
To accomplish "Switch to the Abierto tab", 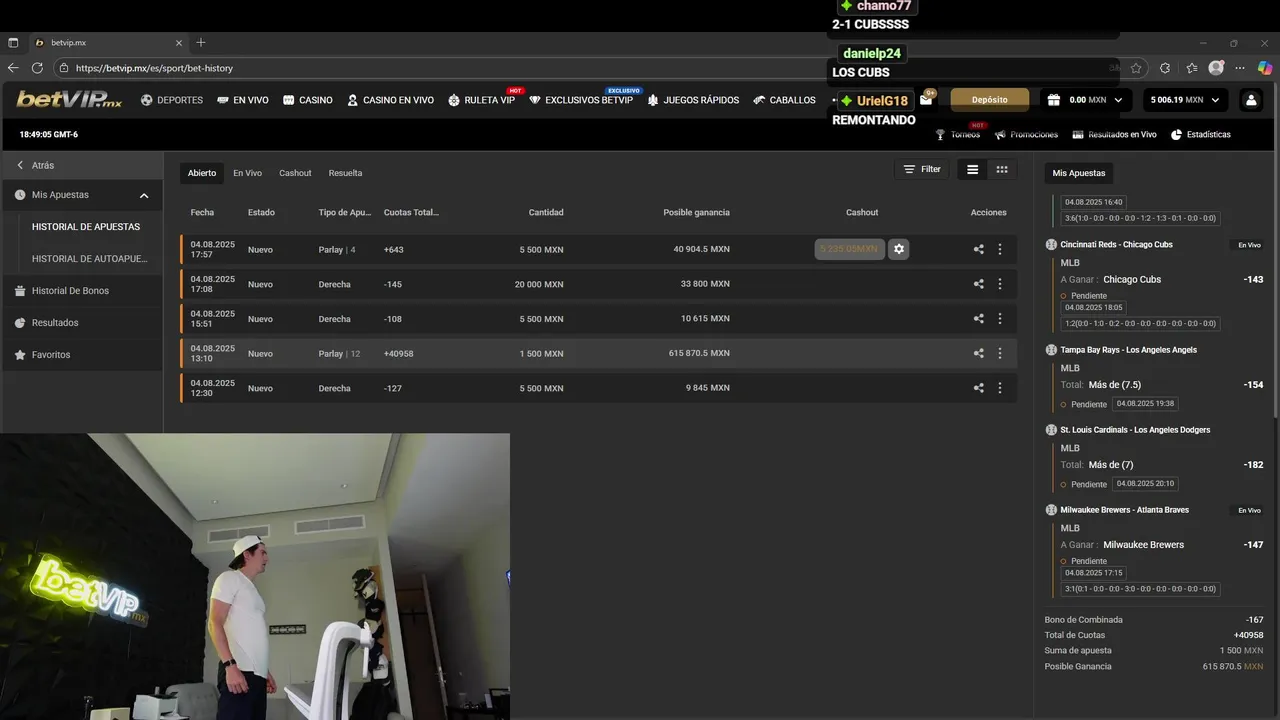I will 202,173.
